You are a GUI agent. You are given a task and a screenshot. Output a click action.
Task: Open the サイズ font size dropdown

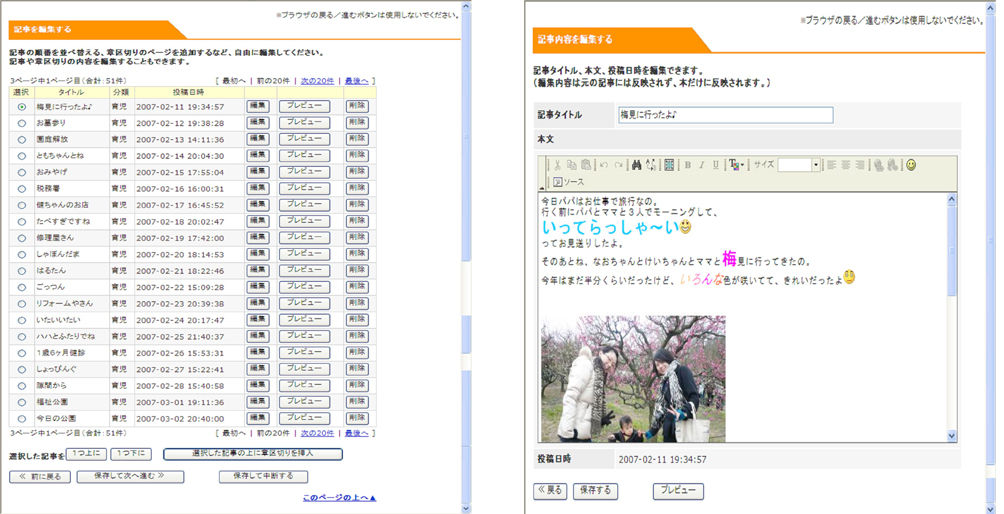[815, 165]
